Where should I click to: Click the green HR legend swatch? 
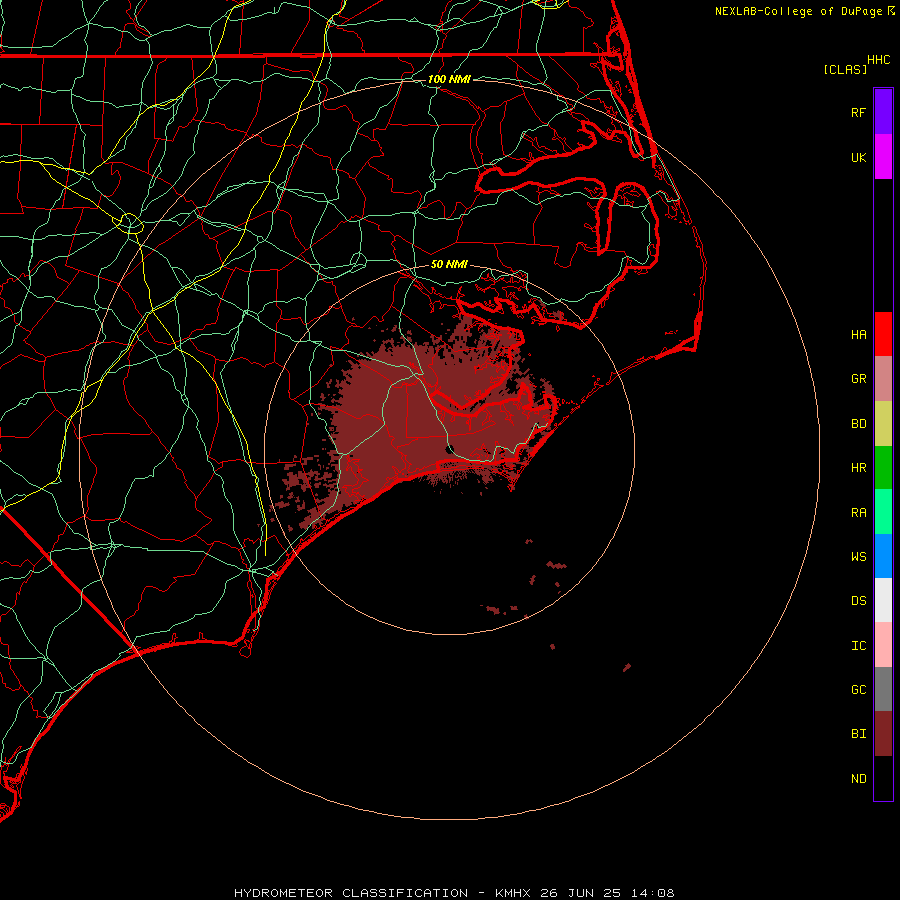(883, 468)
